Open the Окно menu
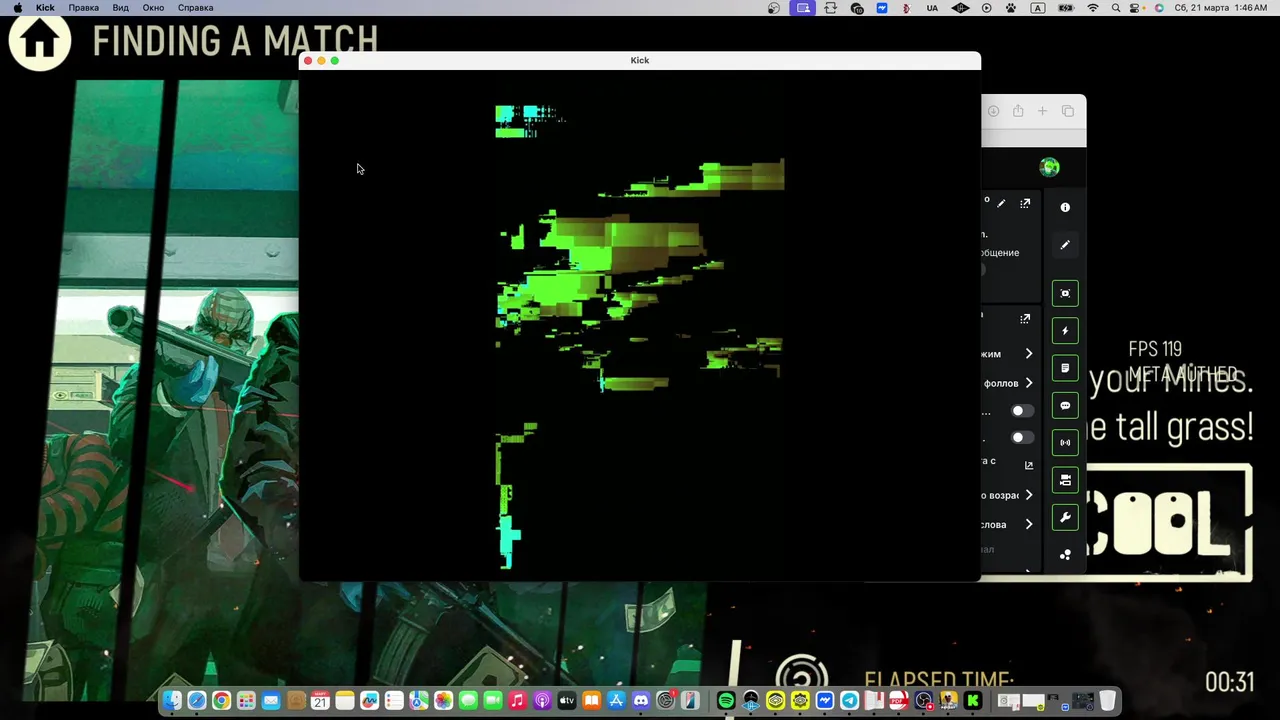1280x720 pixels. coord(153,8)
